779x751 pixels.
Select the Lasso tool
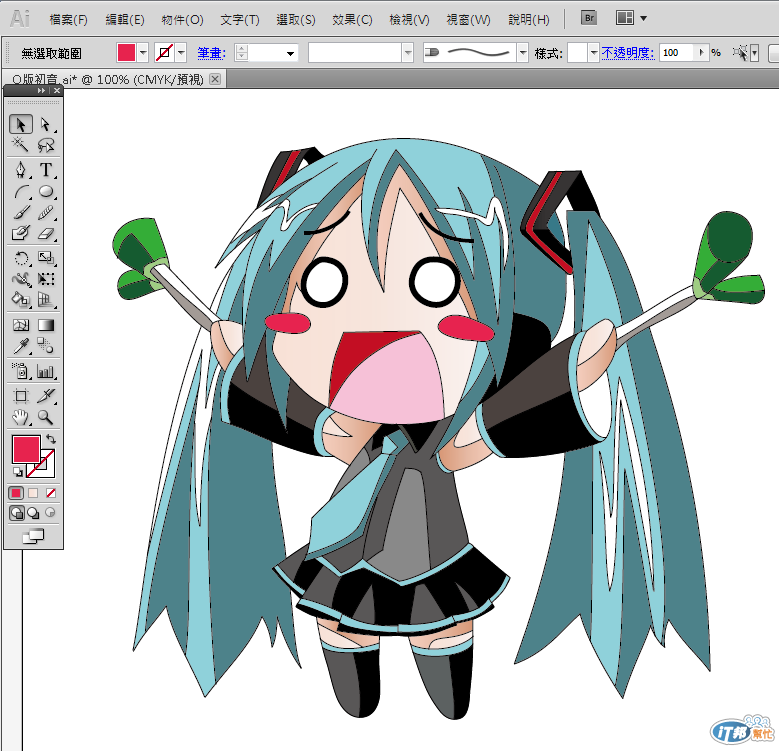click(x=46, y=145)
